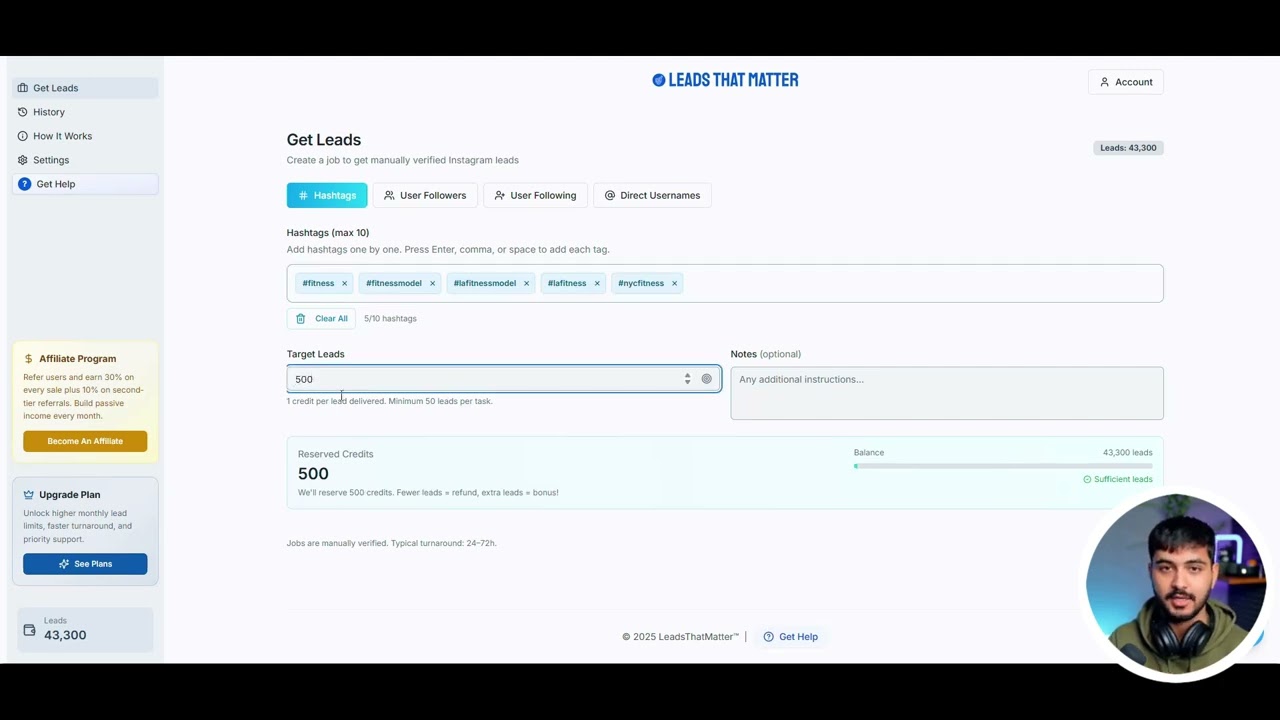The height and width of the screenshot is (720, 1280).
Task: Click Become An Affiliate button
Action: point(85,441)
